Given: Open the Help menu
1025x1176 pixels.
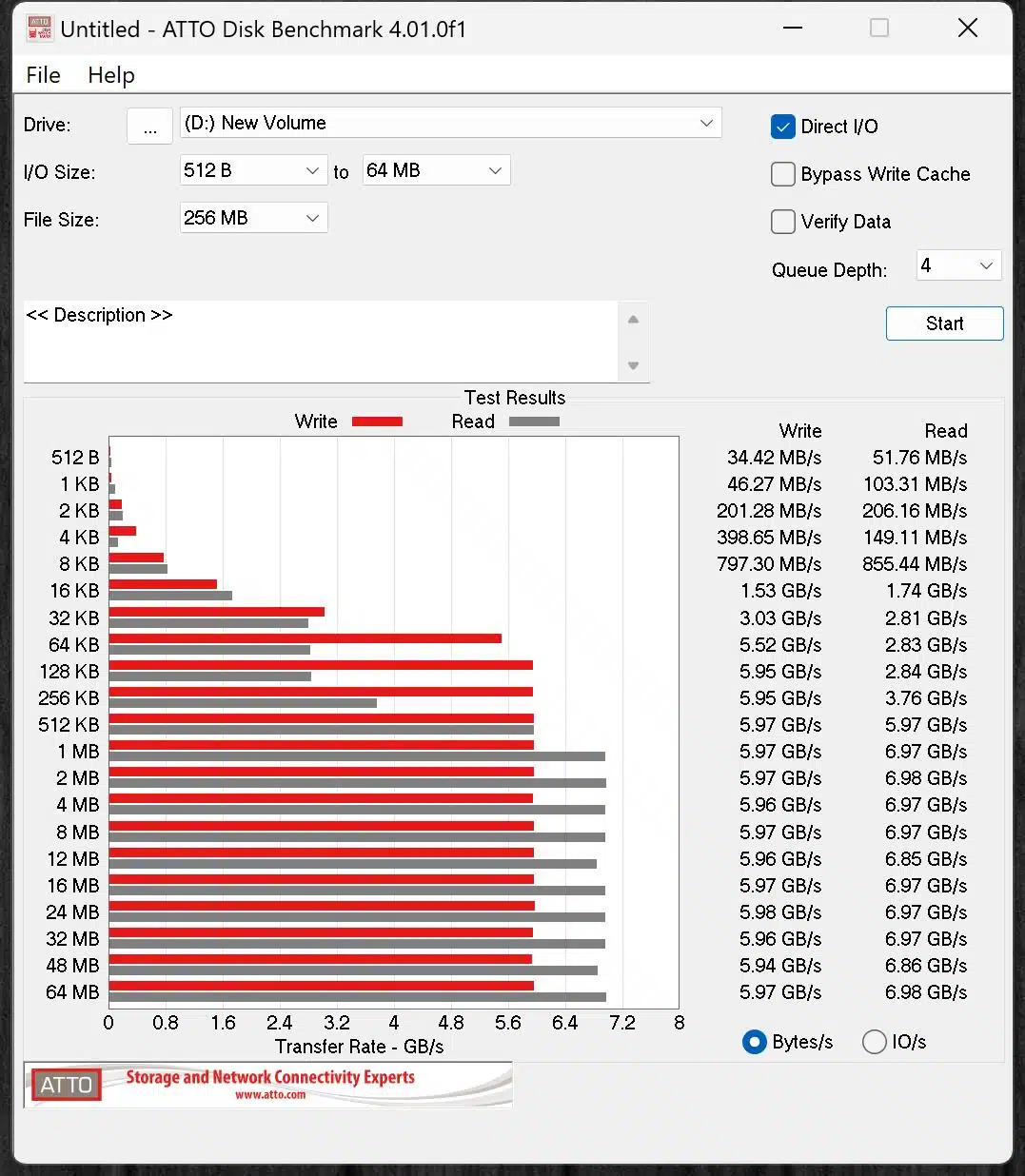Looking at the screenshot, I should click(x=111, y=75).
